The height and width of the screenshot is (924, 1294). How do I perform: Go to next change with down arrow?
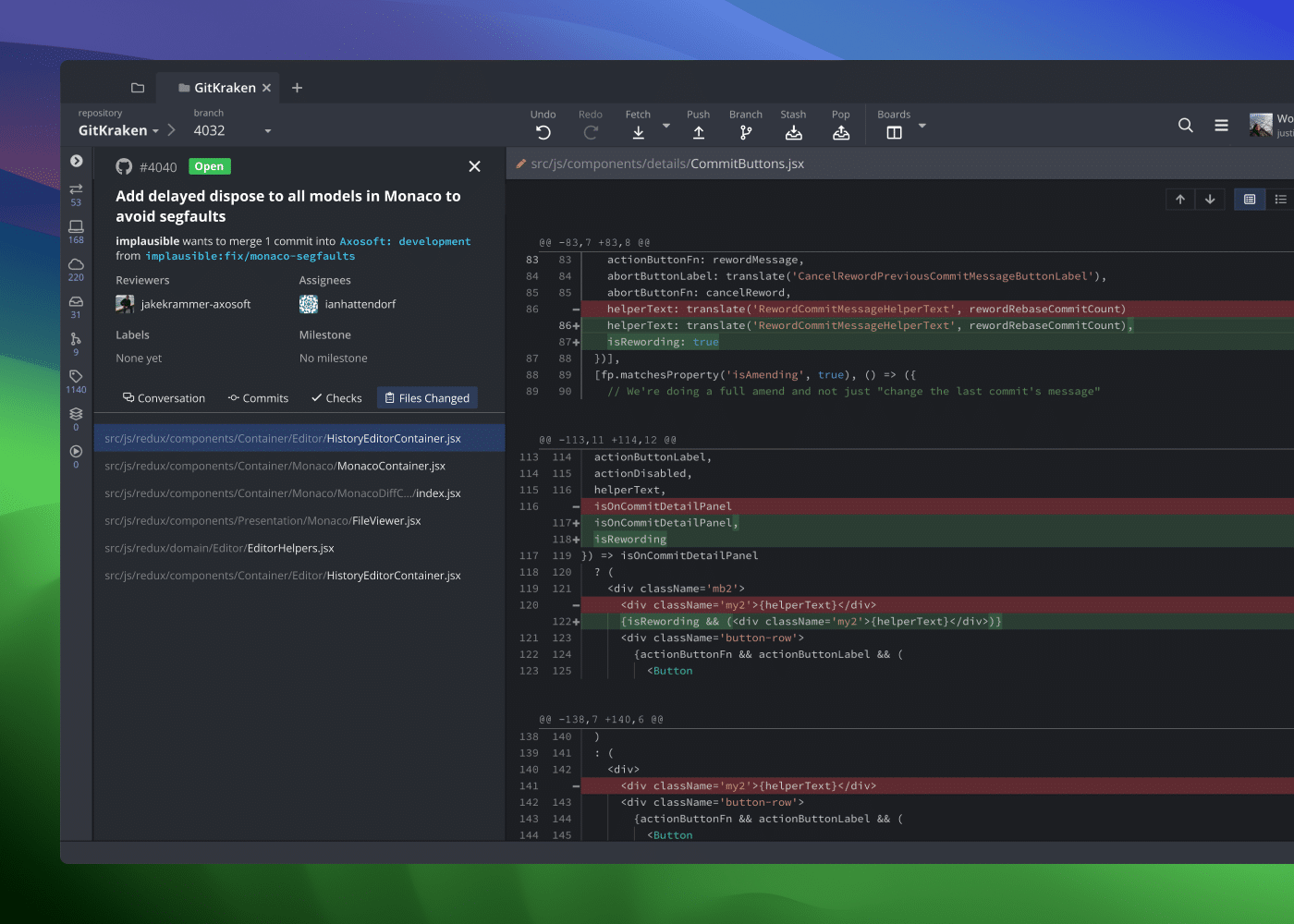click(1210, 199)
